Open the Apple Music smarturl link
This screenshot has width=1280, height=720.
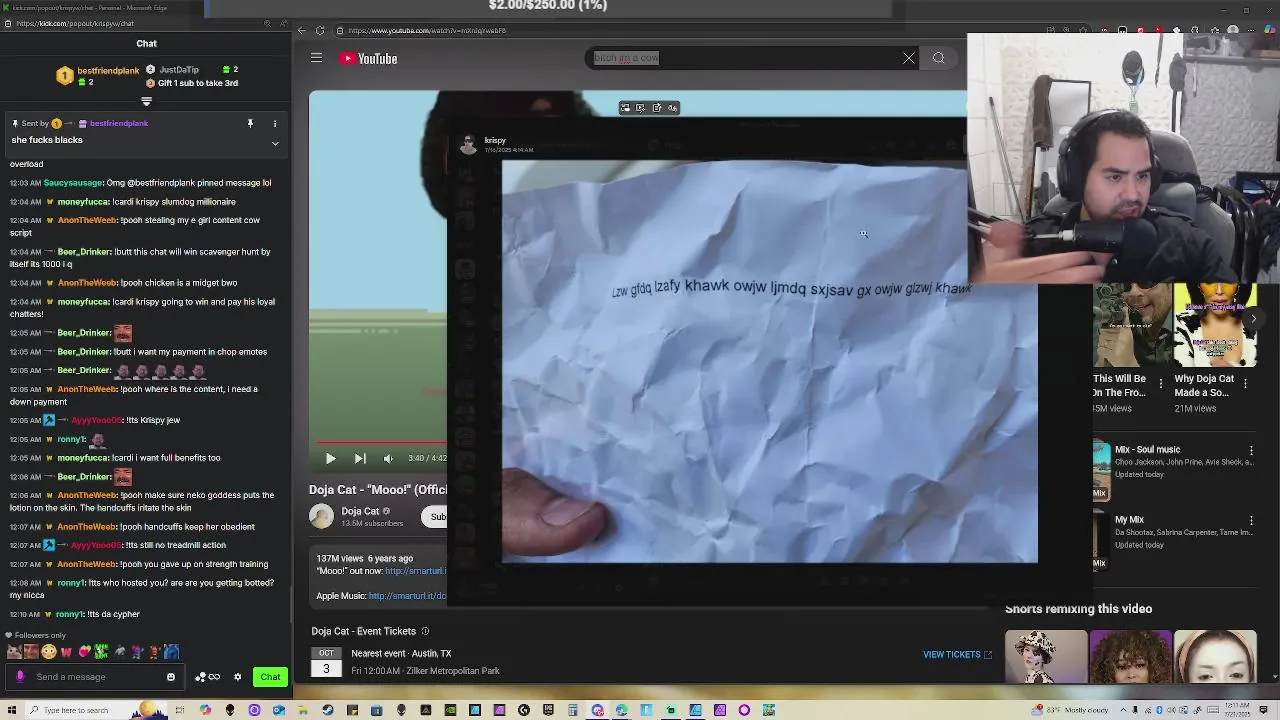click(407, 596)
